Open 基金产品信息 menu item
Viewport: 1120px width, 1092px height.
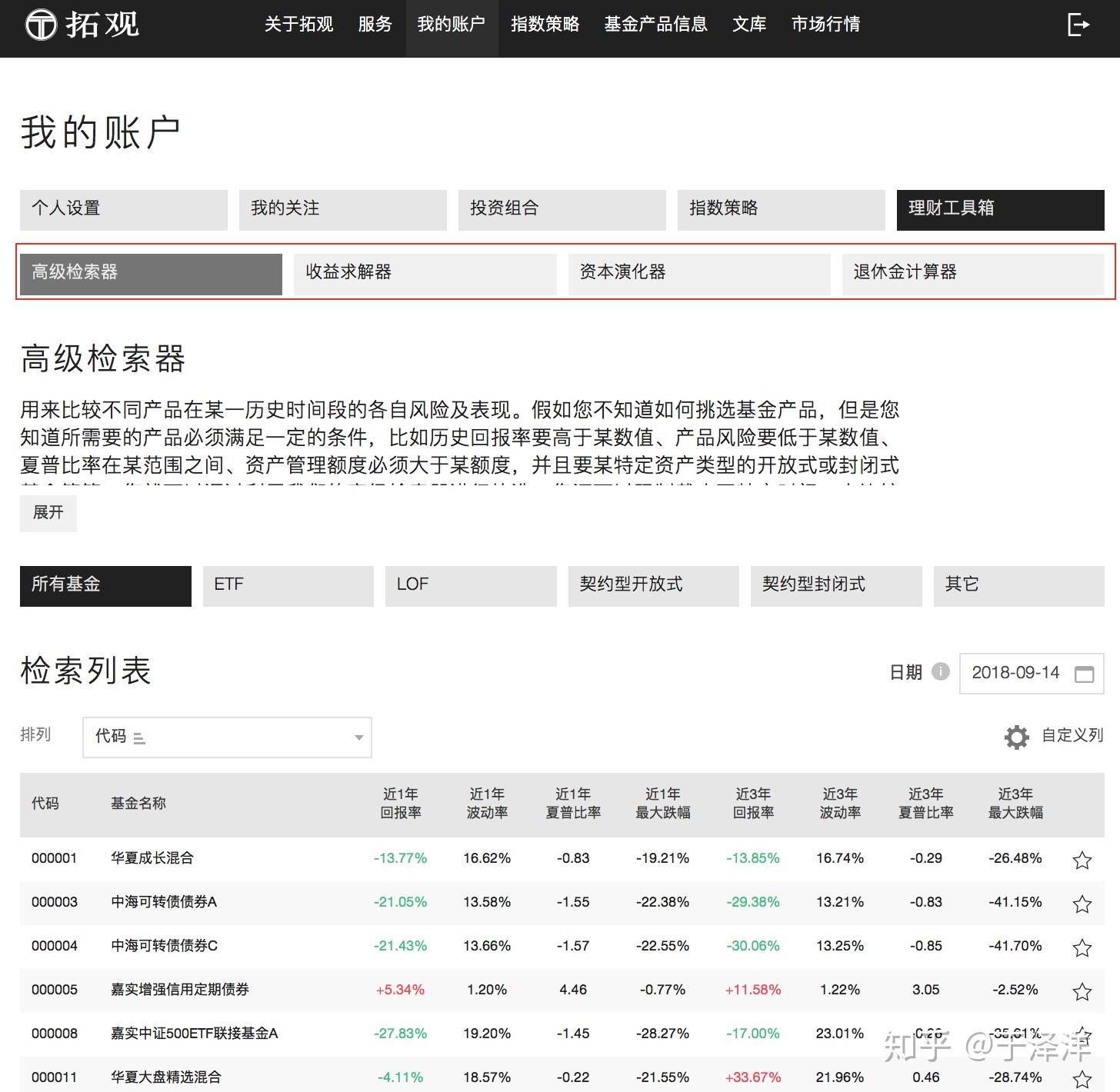click(655, 25)
